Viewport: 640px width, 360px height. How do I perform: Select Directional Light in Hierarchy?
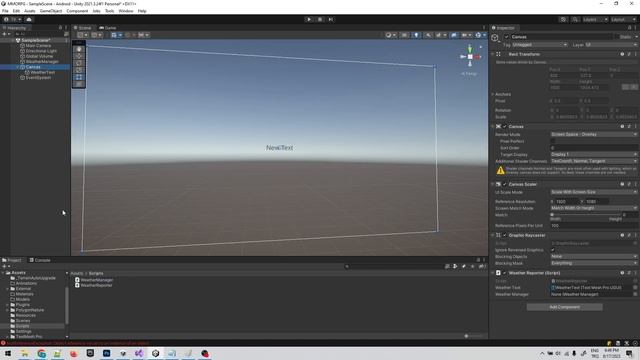pyautogui.click(x=41, y=51)
